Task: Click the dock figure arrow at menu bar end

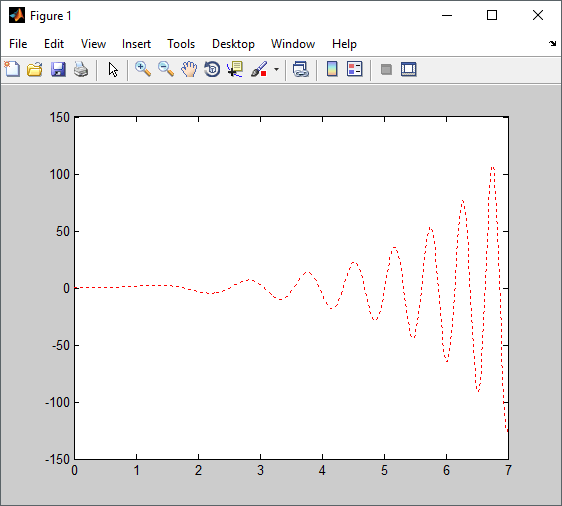Action: point(552,44)
